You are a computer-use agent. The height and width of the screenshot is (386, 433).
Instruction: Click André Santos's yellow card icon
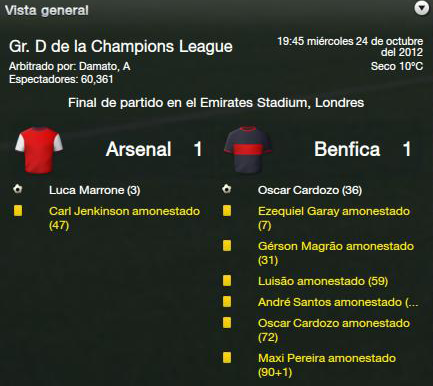[227, 302]
